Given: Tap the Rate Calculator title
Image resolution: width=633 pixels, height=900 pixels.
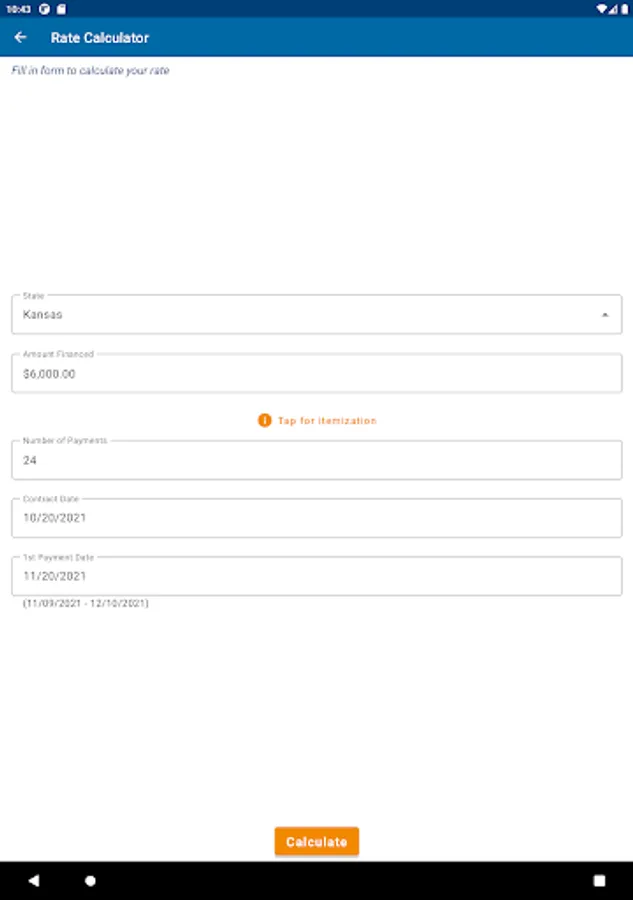Looking at the screenshot, I should pyautogui.click(x=100, y=38).
